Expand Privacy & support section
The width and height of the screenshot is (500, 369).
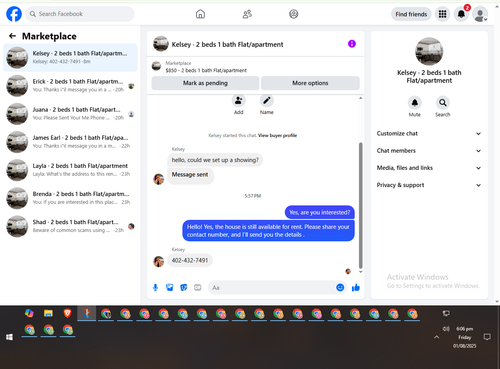429,185
